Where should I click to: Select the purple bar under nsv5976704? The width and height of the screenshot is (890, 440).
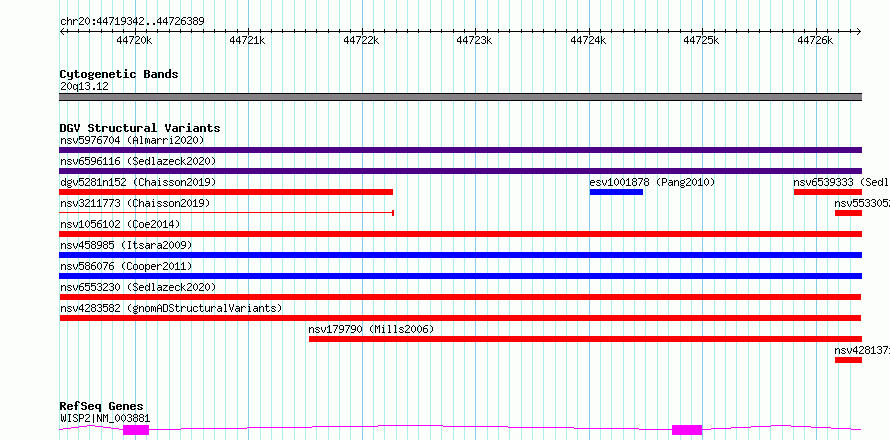coord(460,150)
